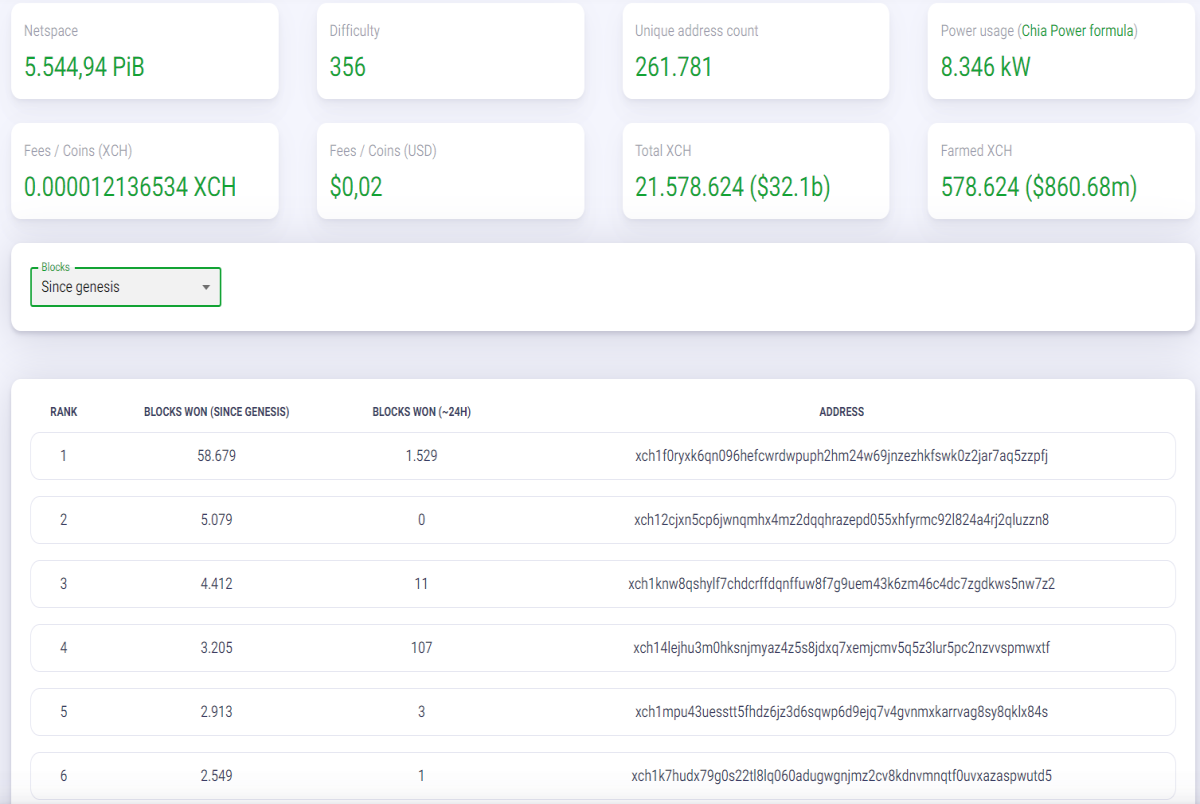This screenshot has width=1200, height=804.
Task: Open the Blocks dropdown arrow
Action: 206,287
